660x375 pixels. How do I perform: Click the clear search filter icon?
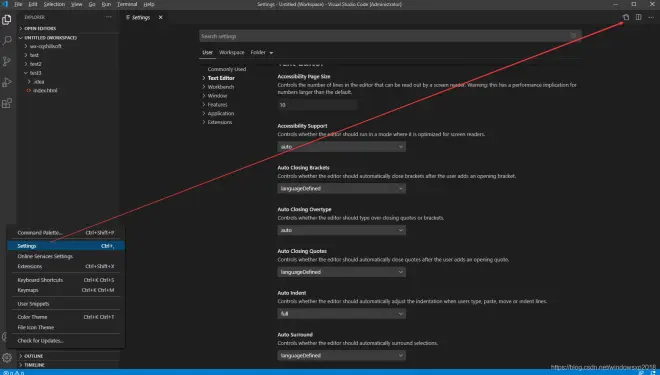coord(574,36)
